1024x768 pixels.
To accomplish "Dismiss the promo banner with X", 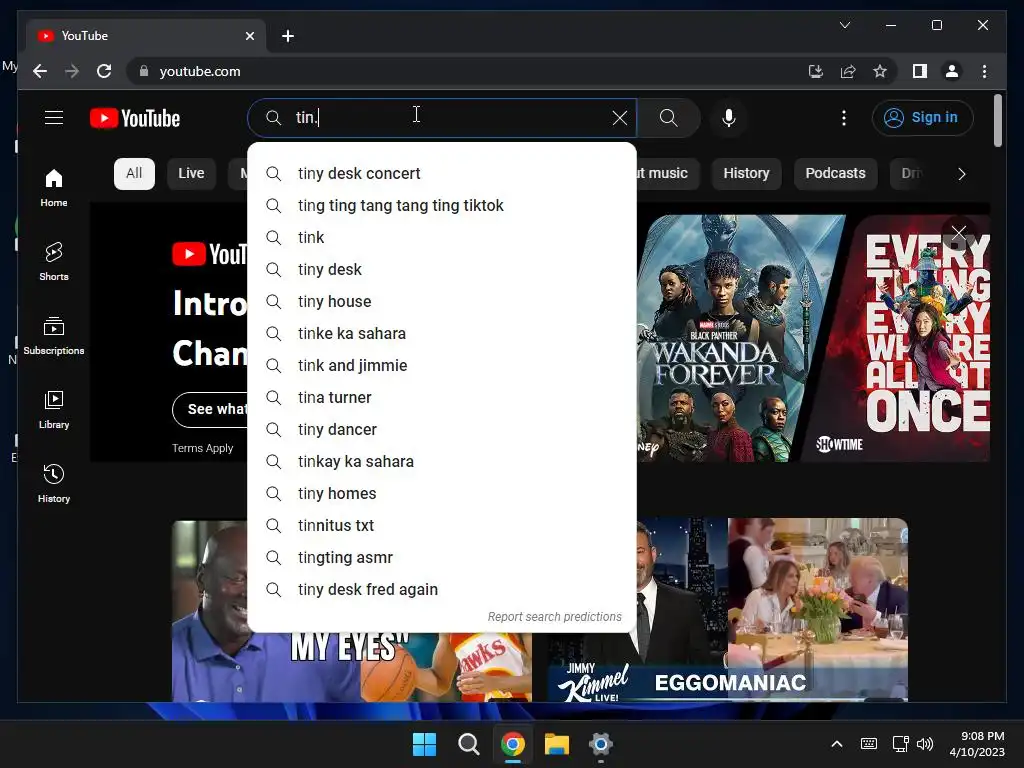I will click(959, 233).
